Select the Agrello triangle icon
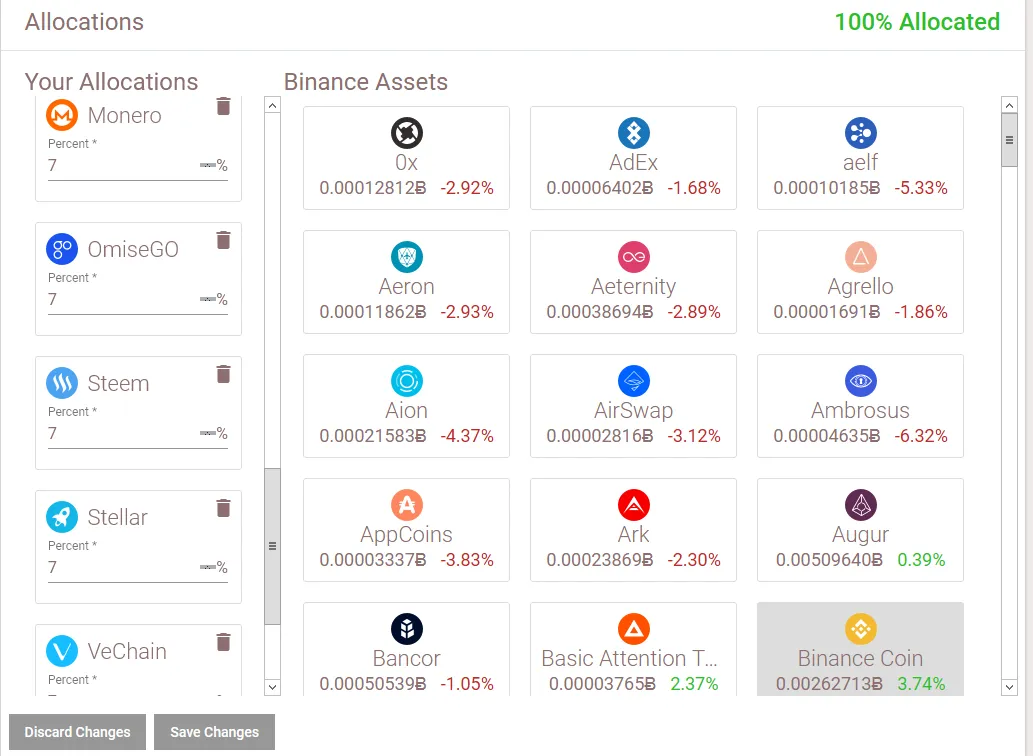This screenshot has height=756, width=1033. pyautogui.click(x=860, y=257)
